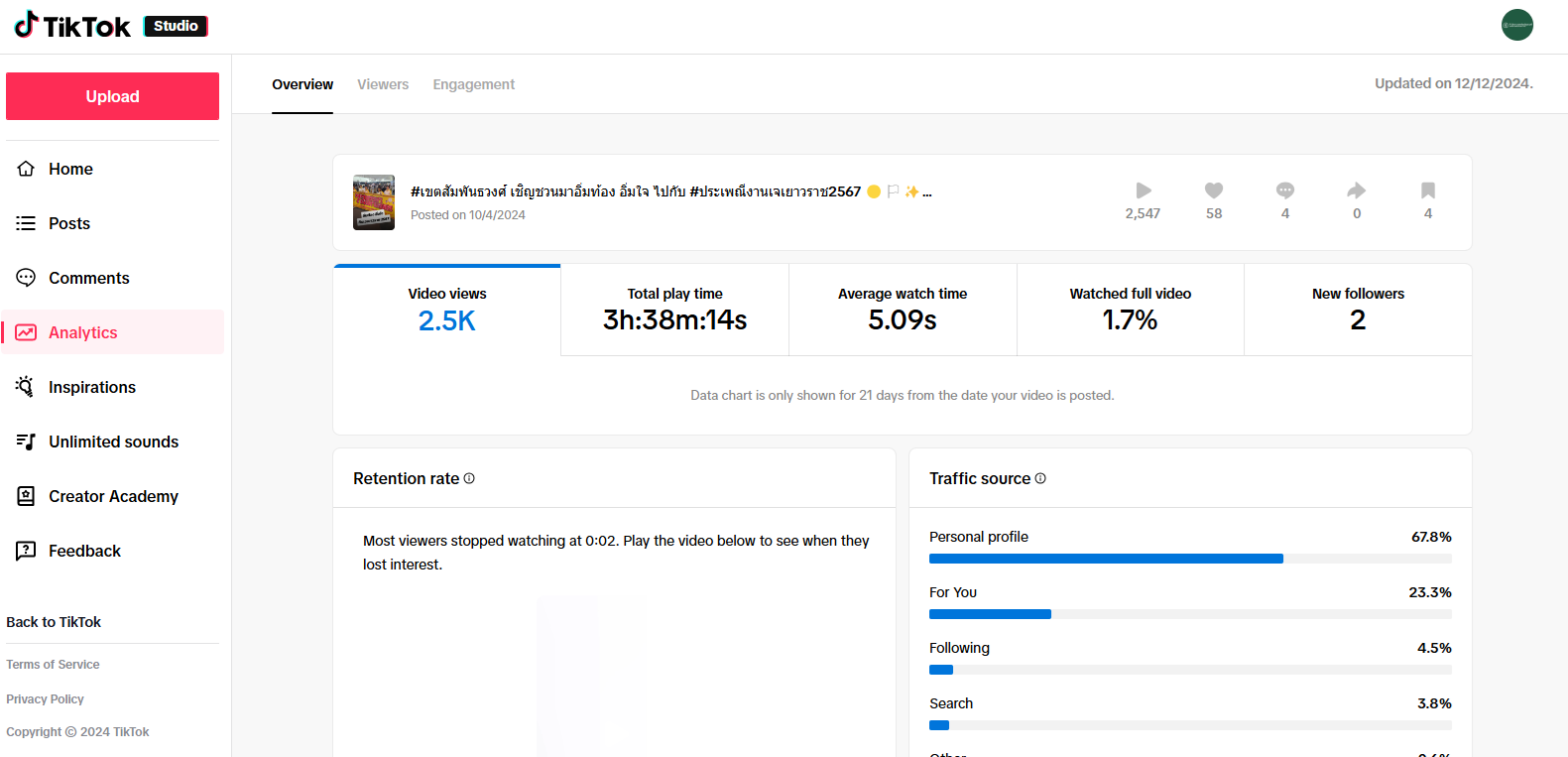Screen dimensions: 1568x757
Task: Click the Back to TikTok link
Action: 54,622
